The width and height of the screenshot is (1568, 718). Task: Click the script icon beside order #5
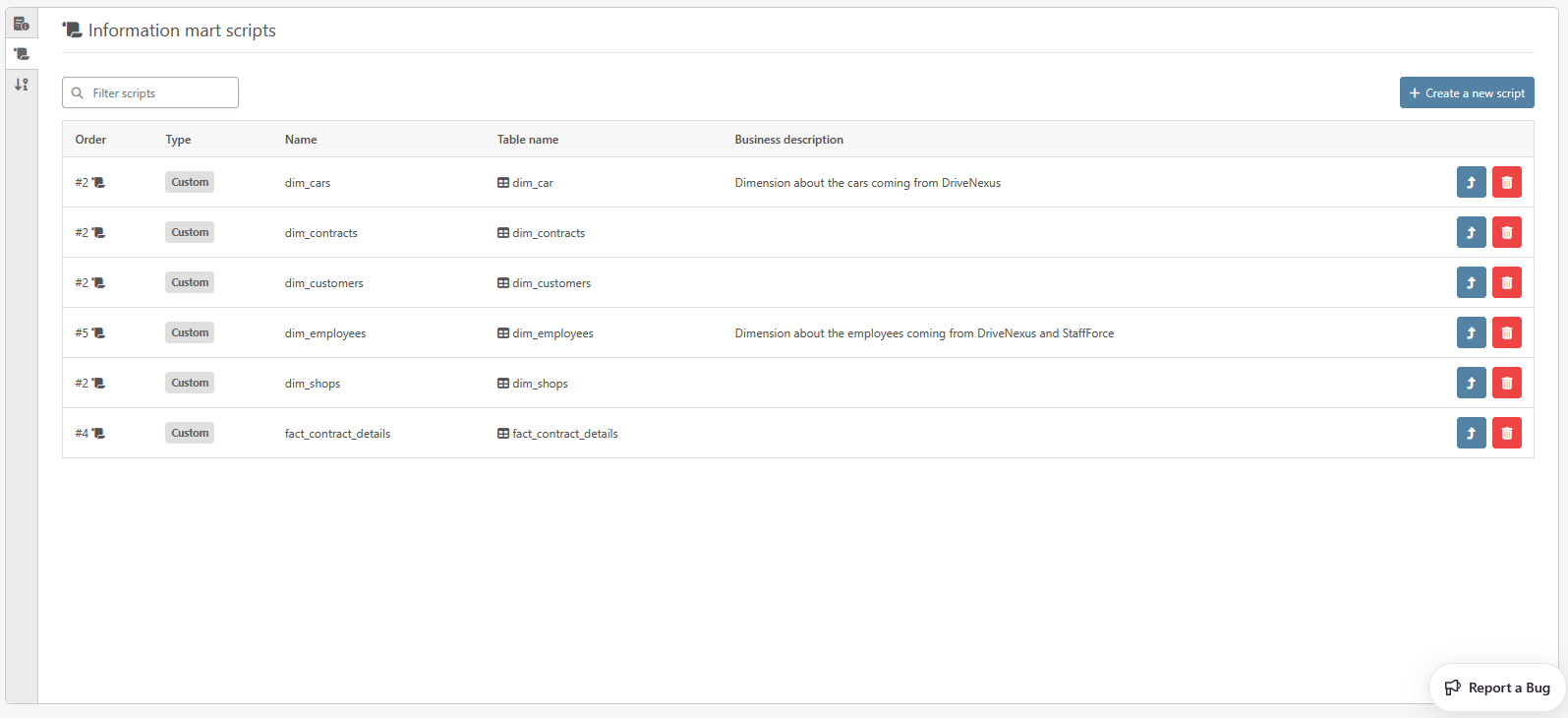[98, 333]
